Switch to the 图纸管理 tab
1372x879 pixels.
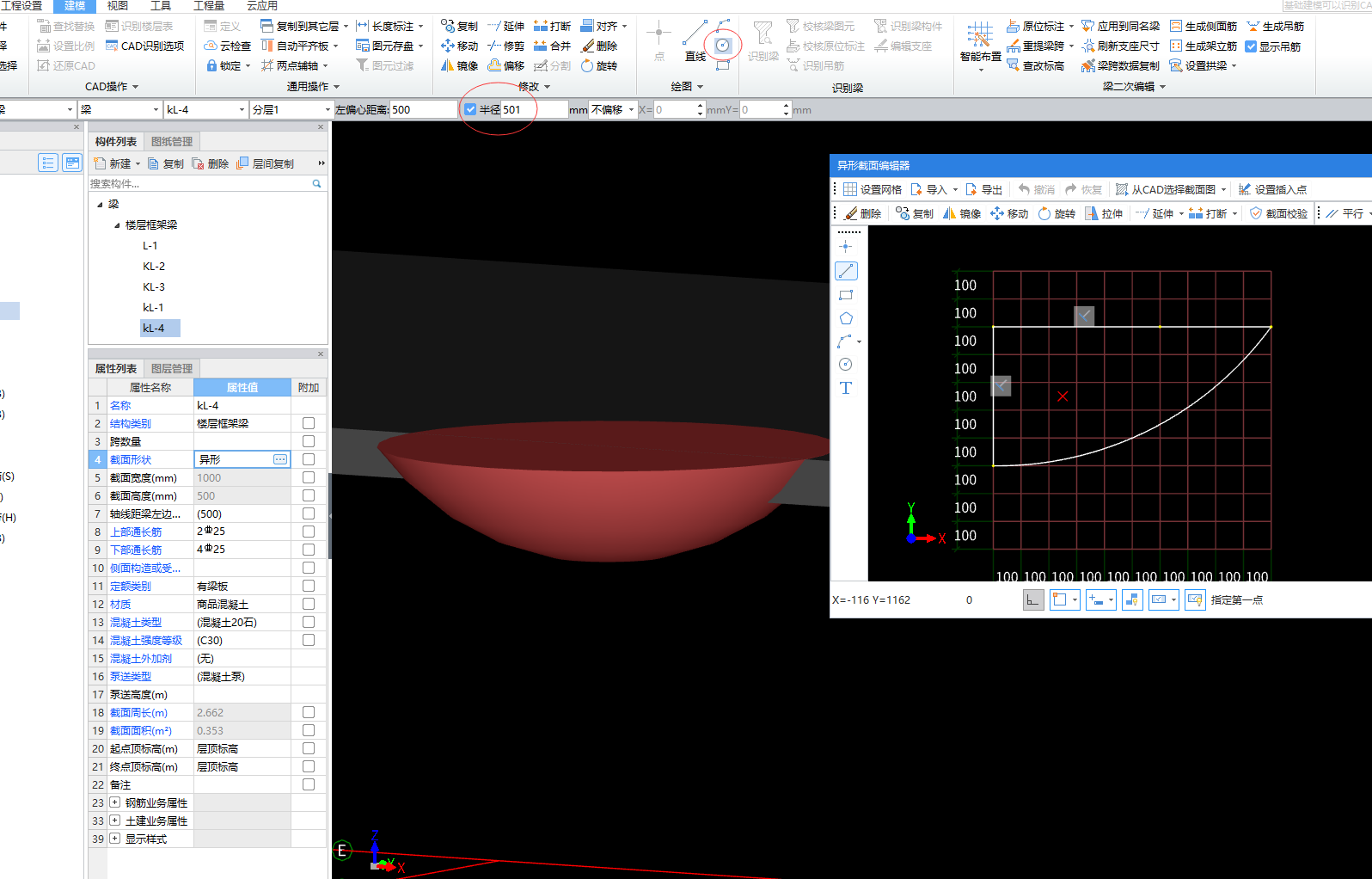click(172, 141)
